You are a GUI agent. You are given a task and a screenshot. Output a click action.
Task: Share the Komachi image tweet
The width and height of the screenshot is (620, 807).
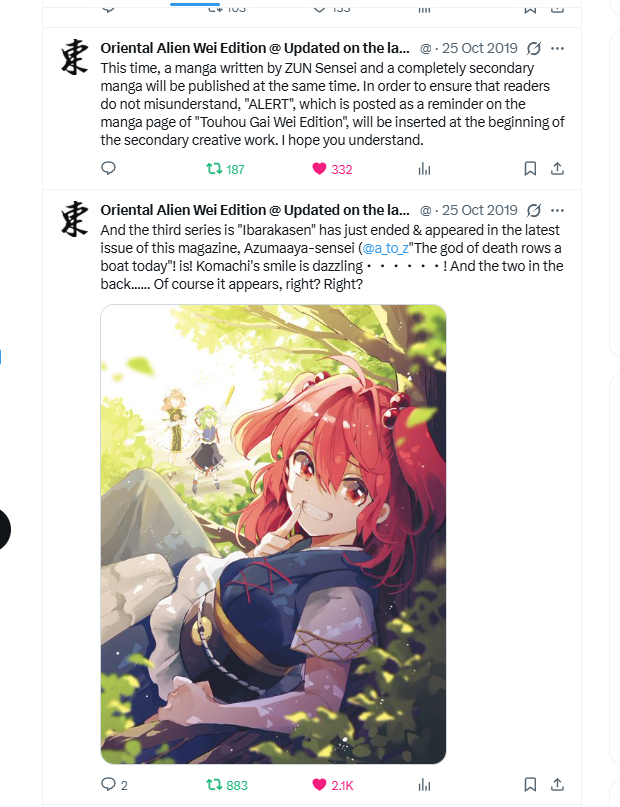coord(557,784)
